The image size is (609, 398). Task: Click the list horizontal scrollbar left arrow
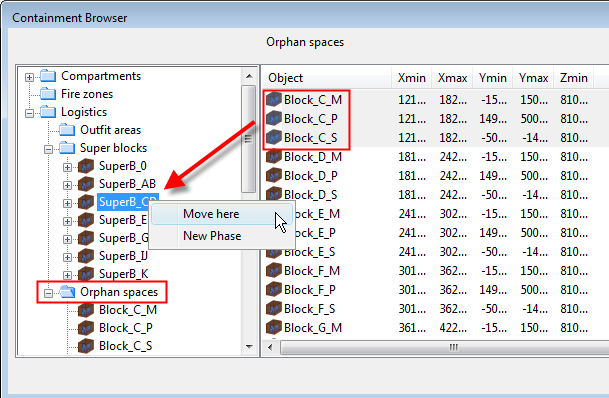(x=270, y=347)
